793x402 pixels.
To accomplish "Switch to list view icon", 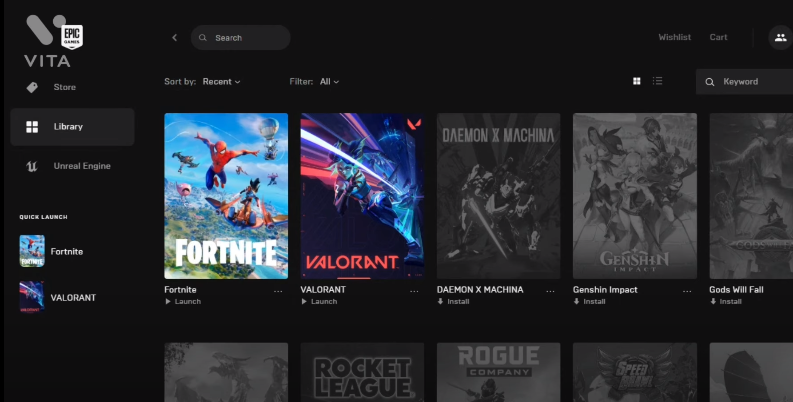I will (657, 81).
